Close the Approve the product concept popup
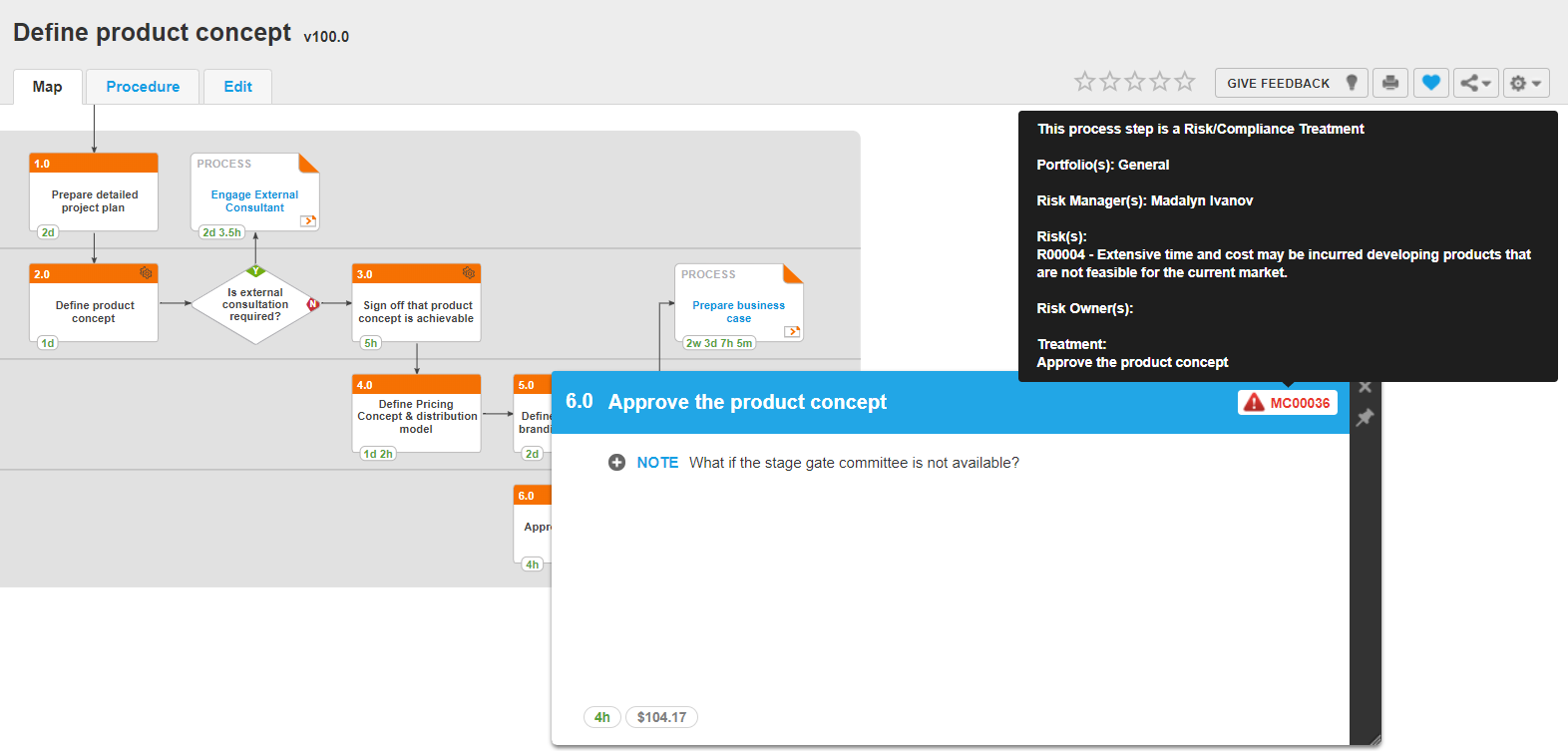The width and height of the screenshot is (1568, 751). 1365,388
